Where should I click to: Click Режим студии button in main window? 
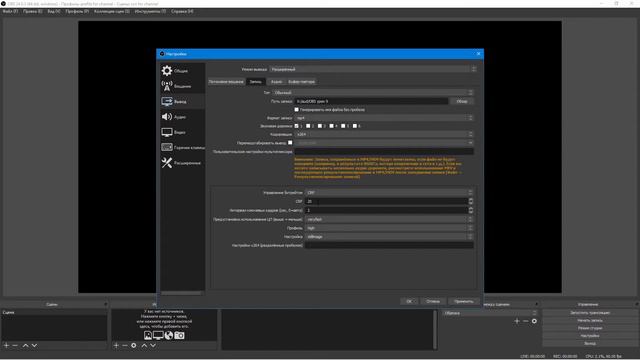(x=590, y=328)
